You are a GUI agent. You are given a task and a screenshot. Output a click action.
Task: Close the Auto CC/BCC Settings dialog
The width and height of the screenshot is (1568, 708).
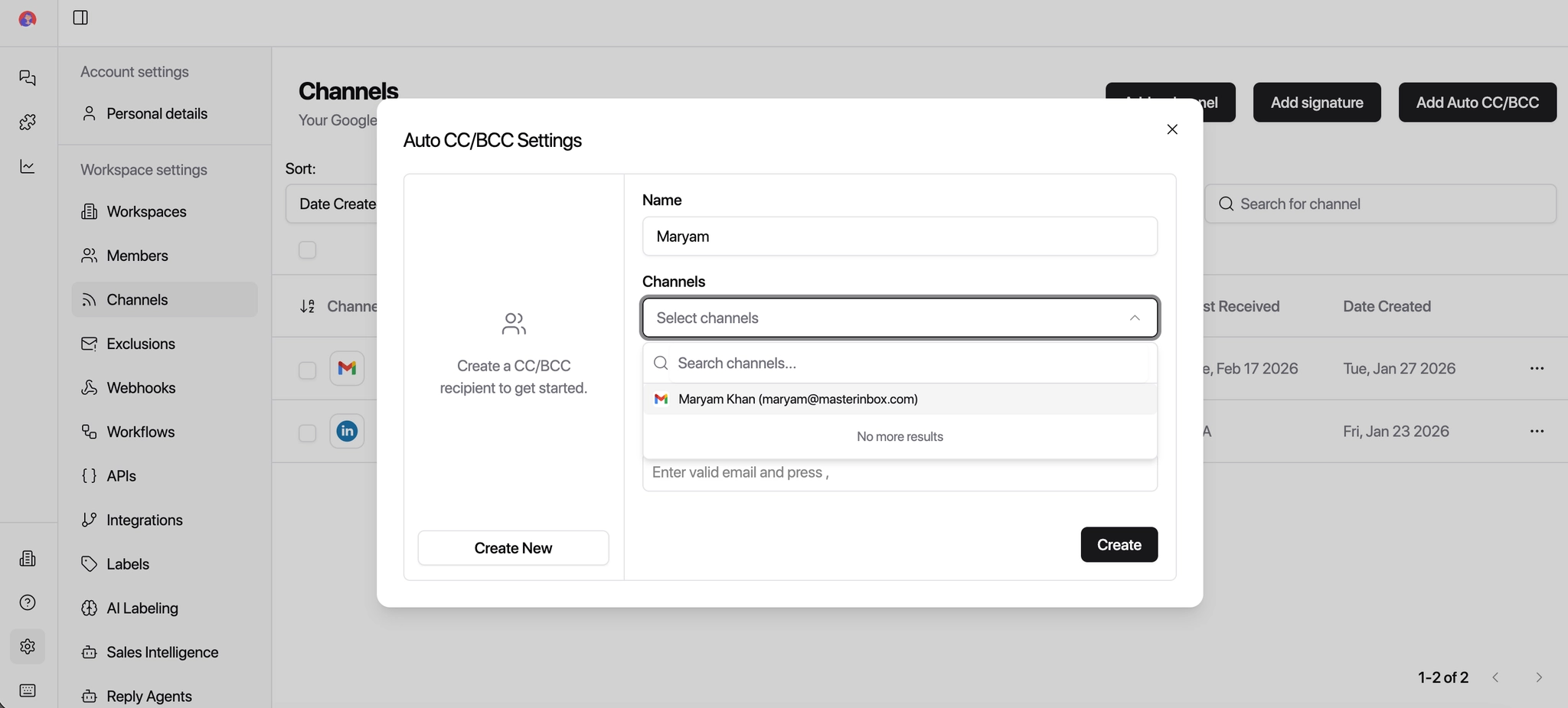pyautogui.click(x=1172, y=129)
